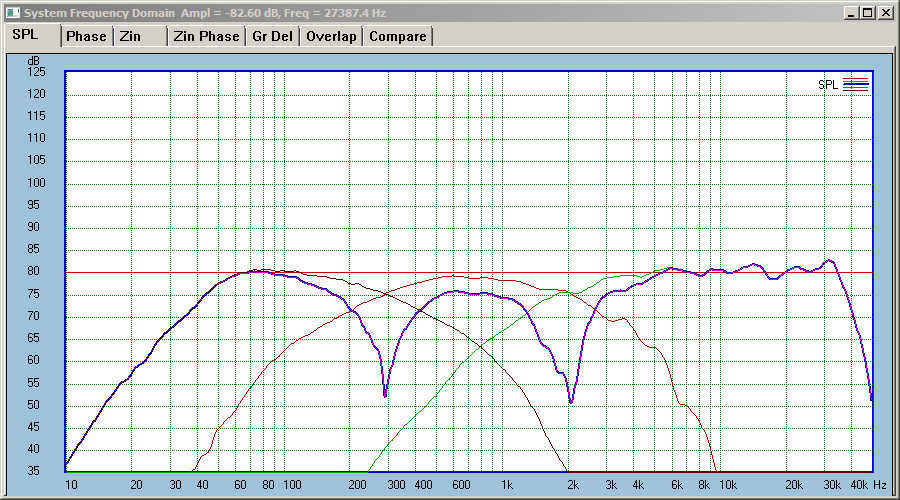The image size is (900, 500).
Task: Show the Gr Del tab
Action: (x=273, y=36)
